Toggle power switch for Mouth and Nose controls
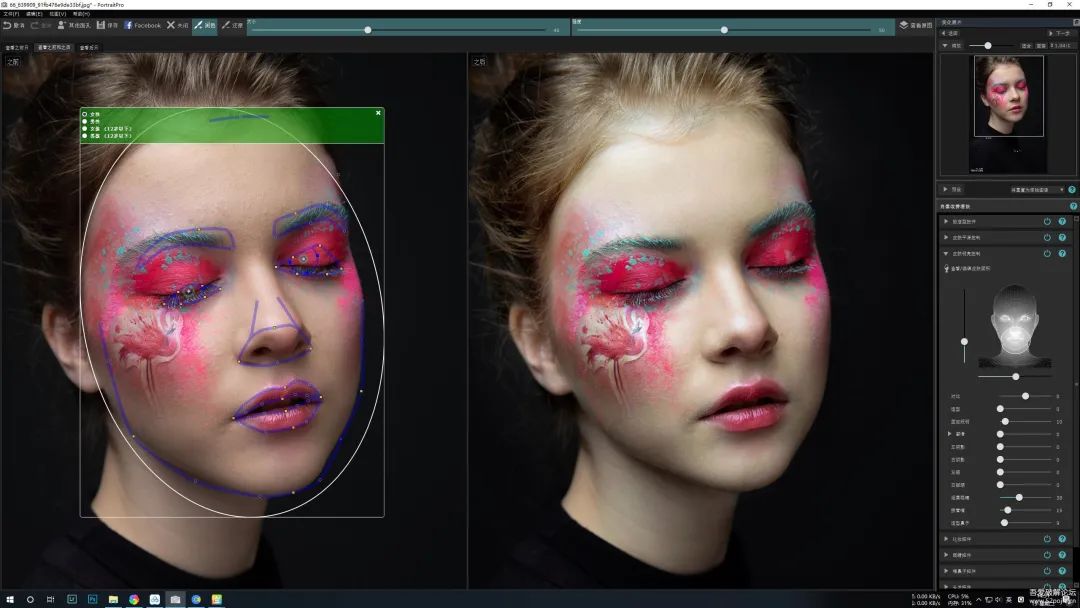This screenshot has width=1080, height=608. pos(1047,571)
